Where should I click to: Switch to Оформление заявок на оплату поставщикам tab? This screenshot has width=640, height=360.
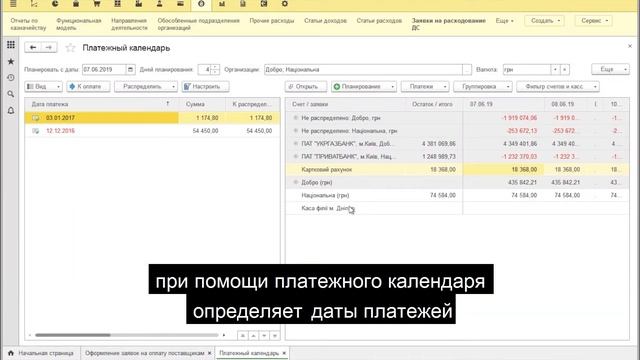(x=144, y=353)
